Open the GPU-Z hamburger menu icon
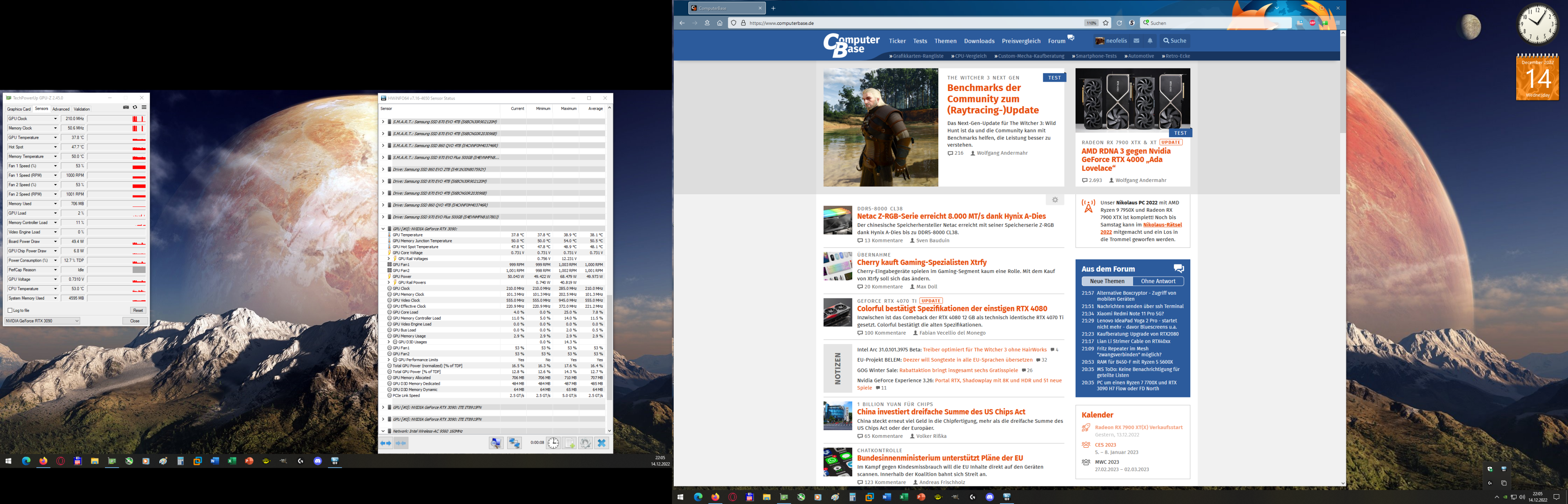The height and width of the screenshot is (504, 1568). coord(144,107)
